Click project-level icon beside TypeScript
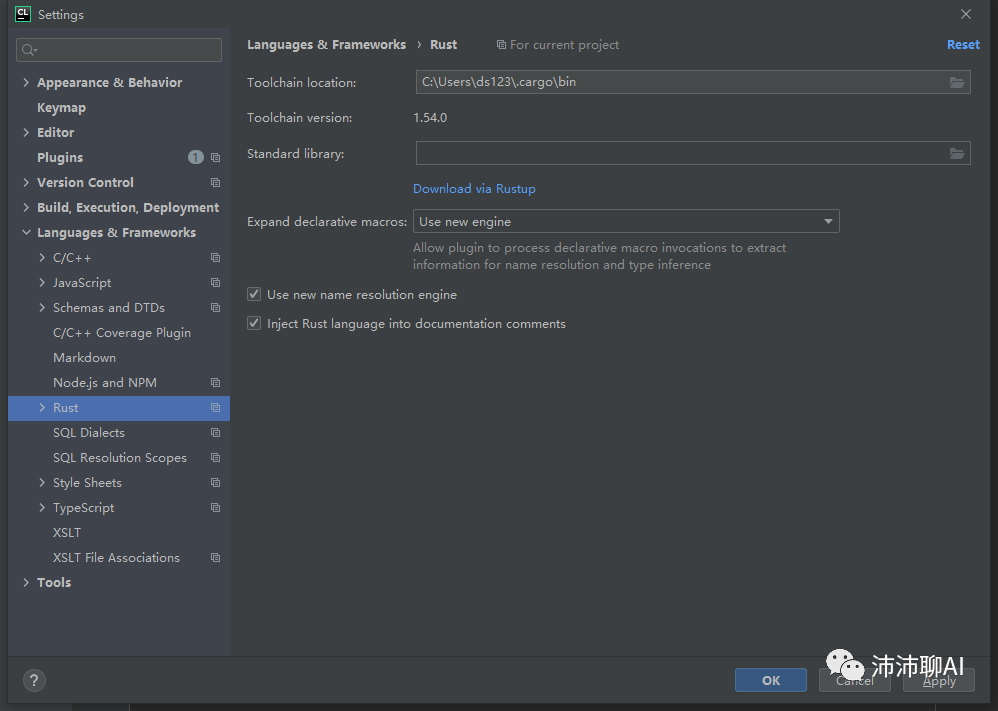 point(215,508)
